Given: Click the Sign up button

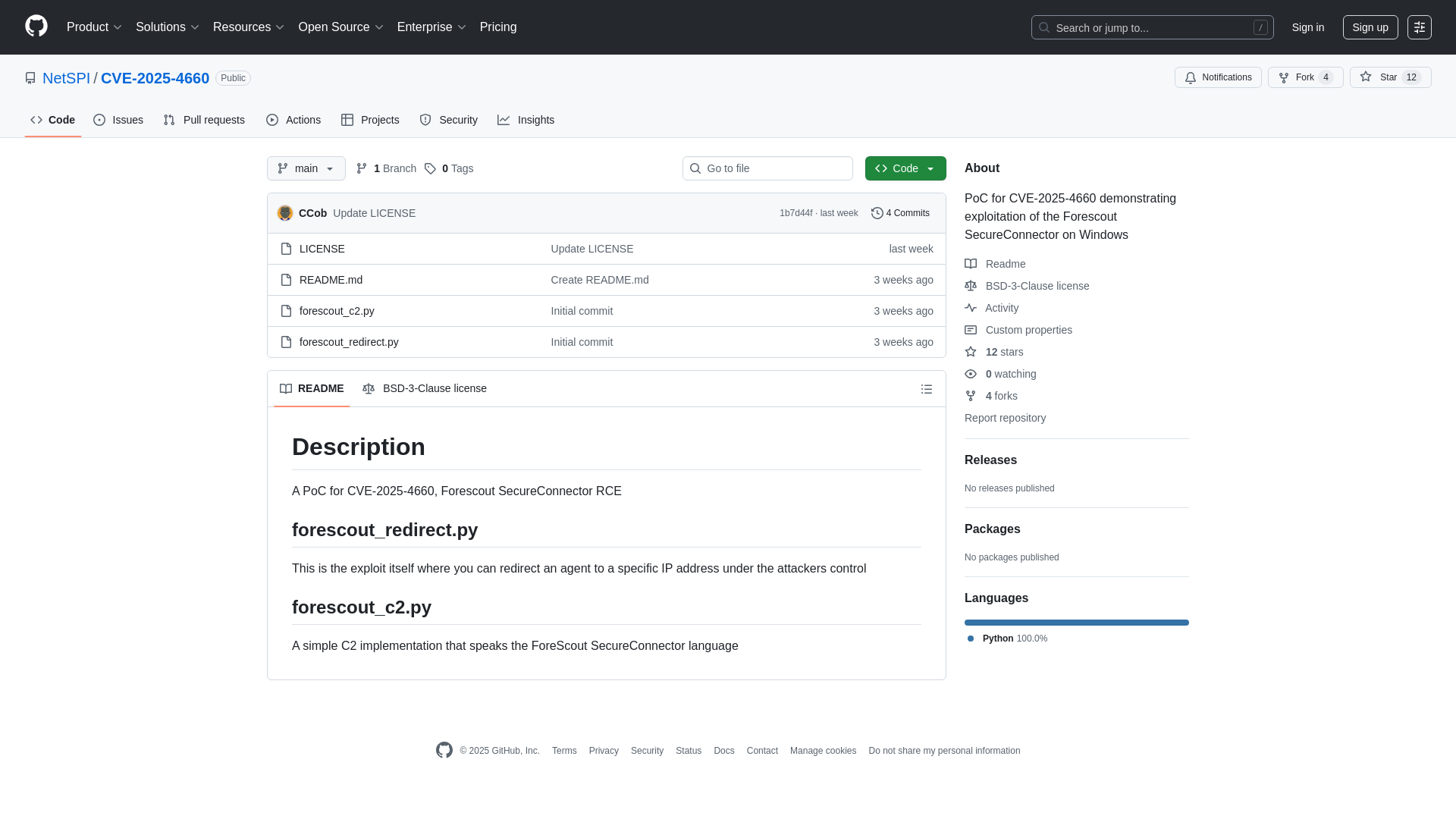Looking at the screenshot, I should (x=1370, y=27).
